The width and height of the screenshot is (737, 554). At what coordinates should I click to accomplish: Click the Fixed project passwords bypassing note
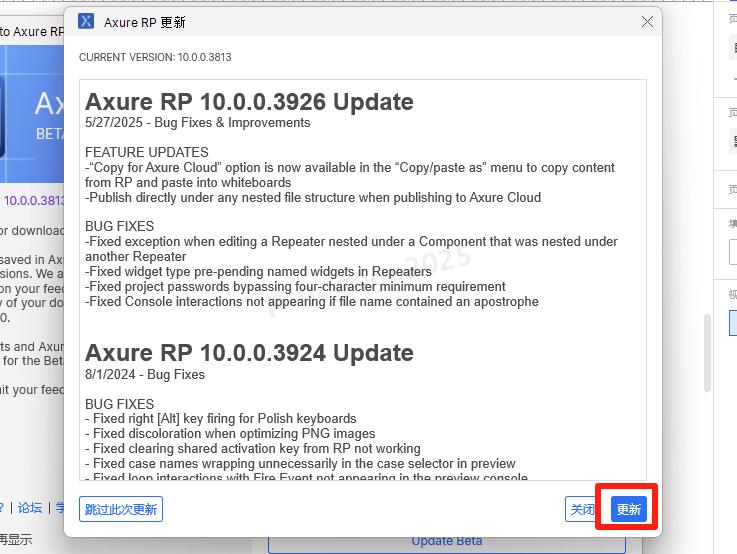(x=295, y=287)
